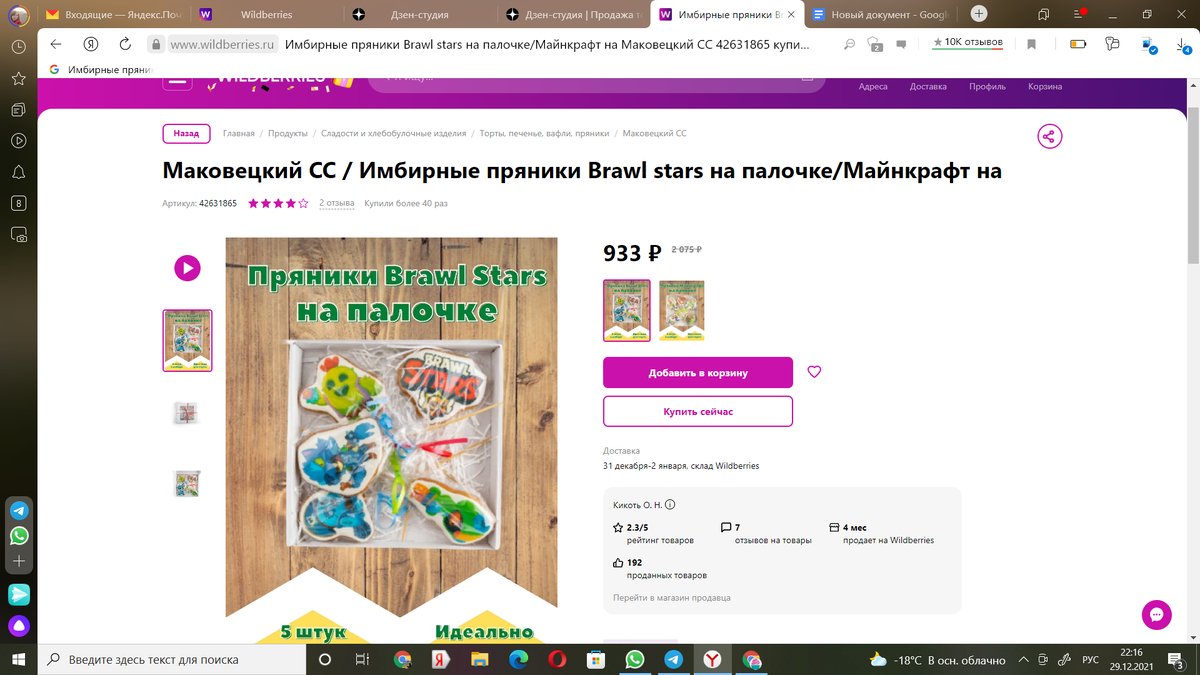Click the share icon on product page
This screenshot has width=1200, height=675.
[1049, 137]
